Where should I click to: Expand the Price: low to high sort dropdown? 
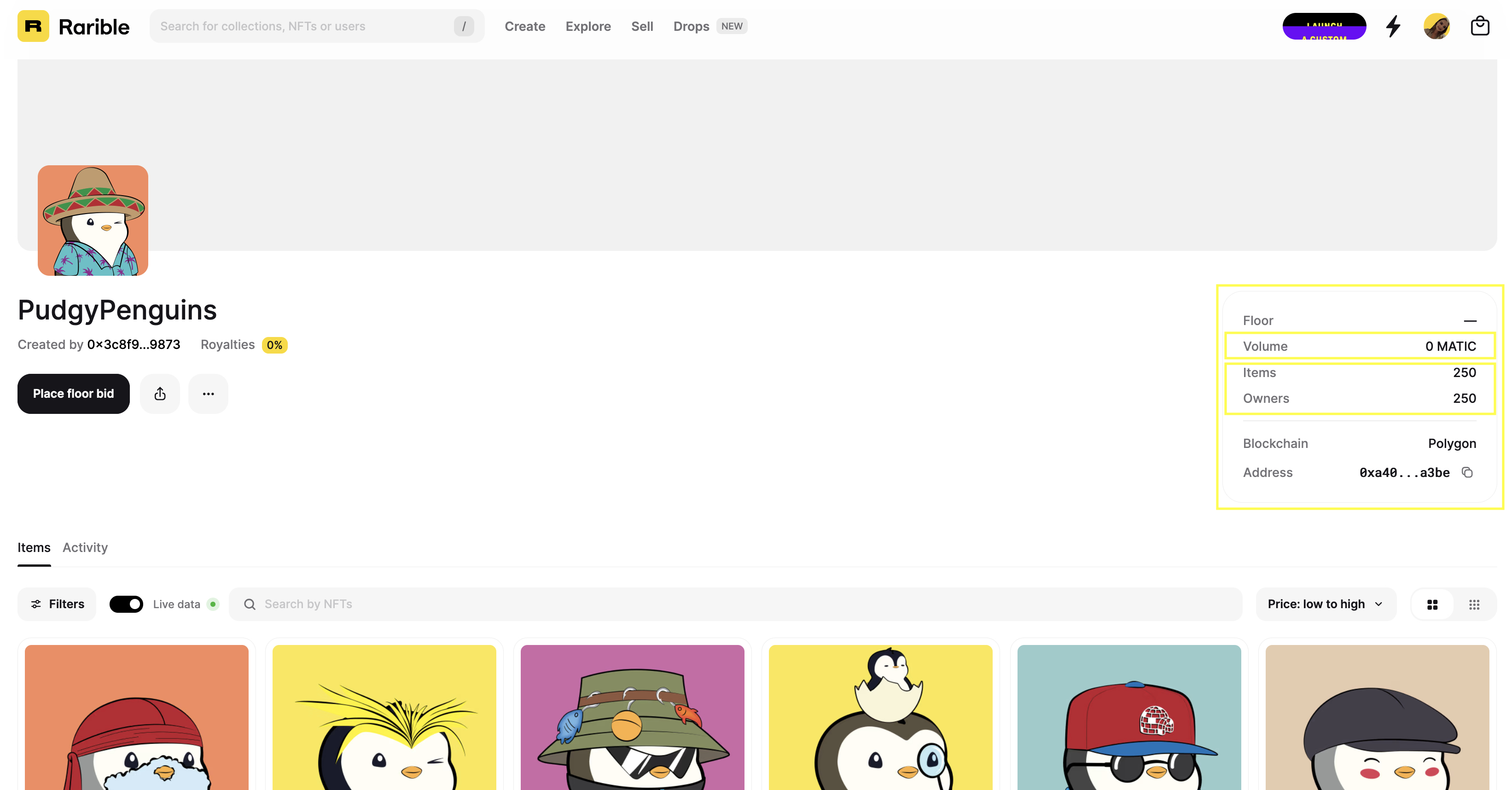tap(1325, 604)
